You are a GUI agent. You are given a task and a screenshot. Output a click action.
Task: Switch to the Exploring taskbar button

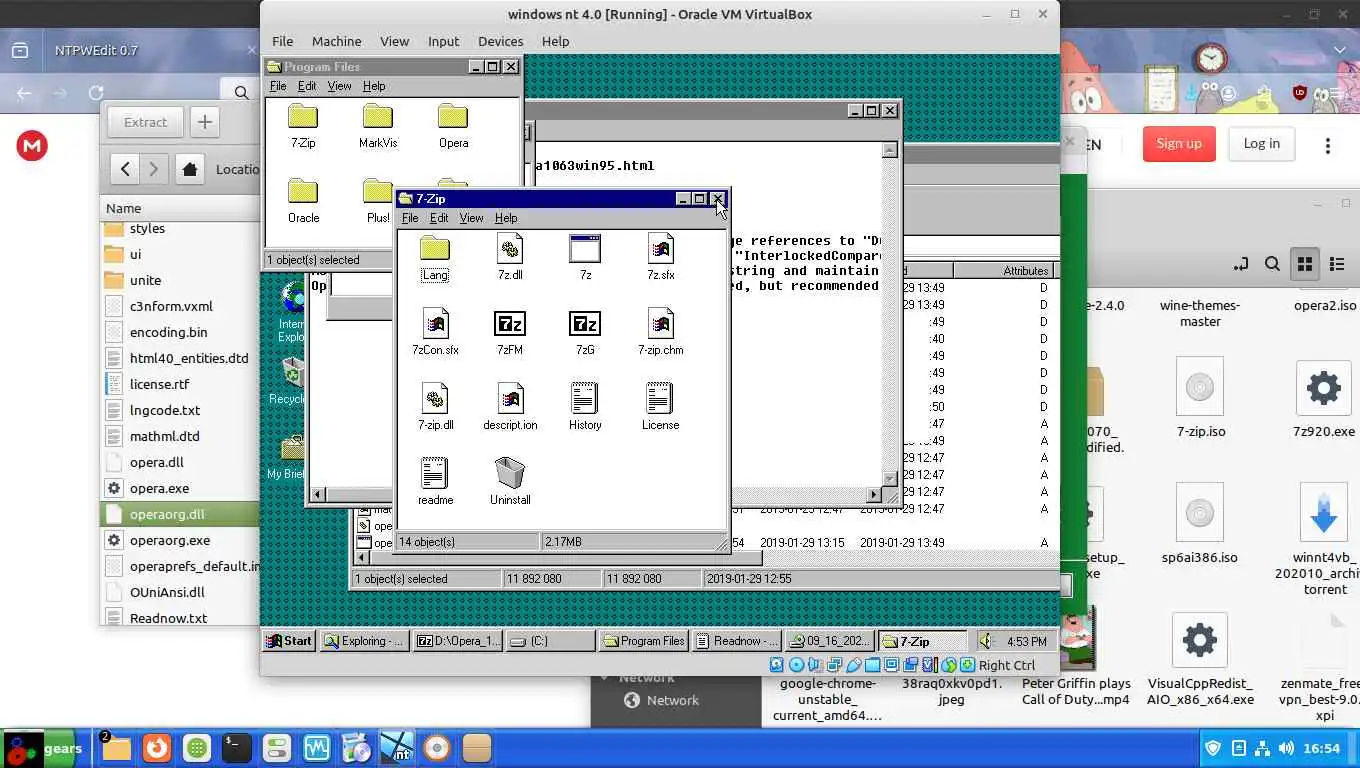365,641
